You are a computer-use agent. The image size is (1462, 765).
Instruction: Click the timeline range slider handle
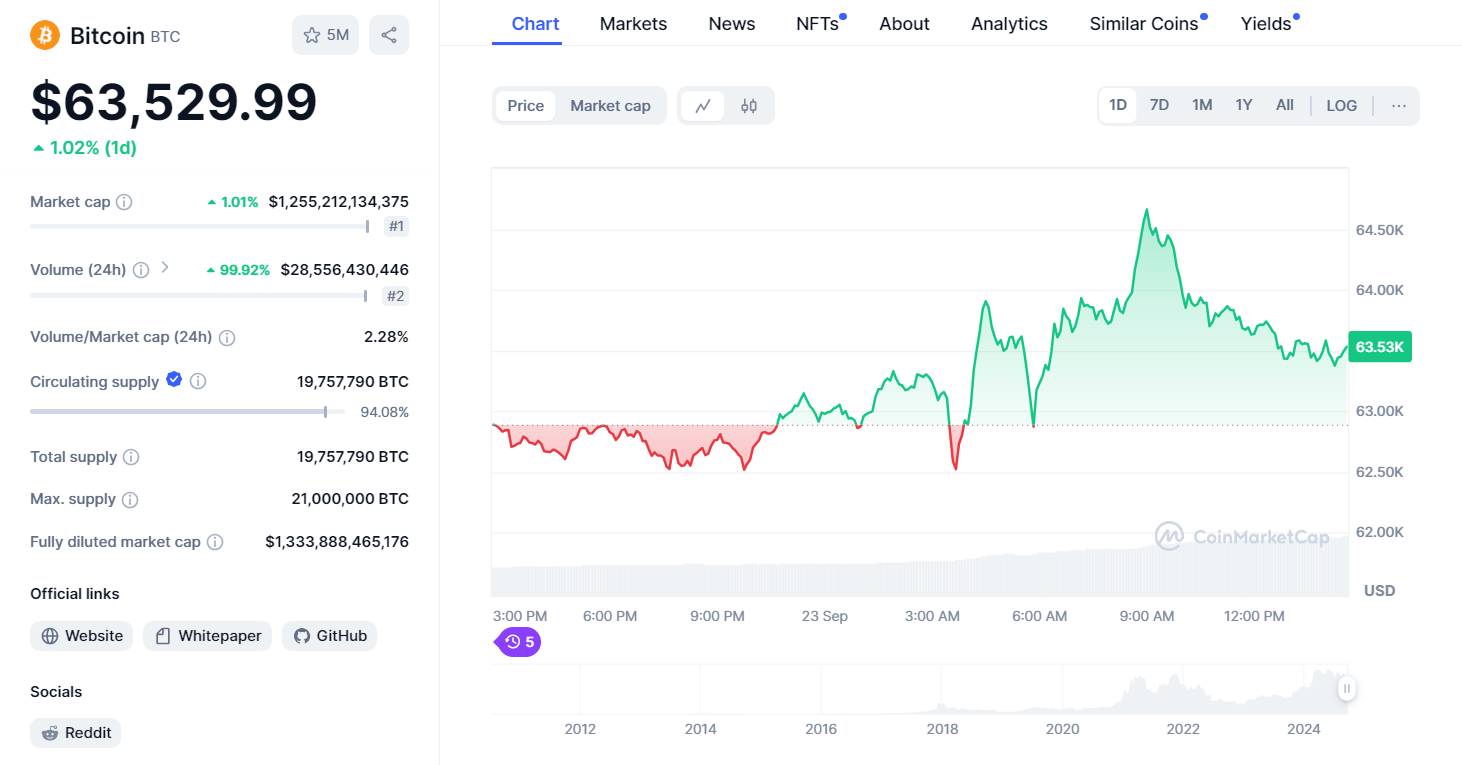coord(1347,688)
